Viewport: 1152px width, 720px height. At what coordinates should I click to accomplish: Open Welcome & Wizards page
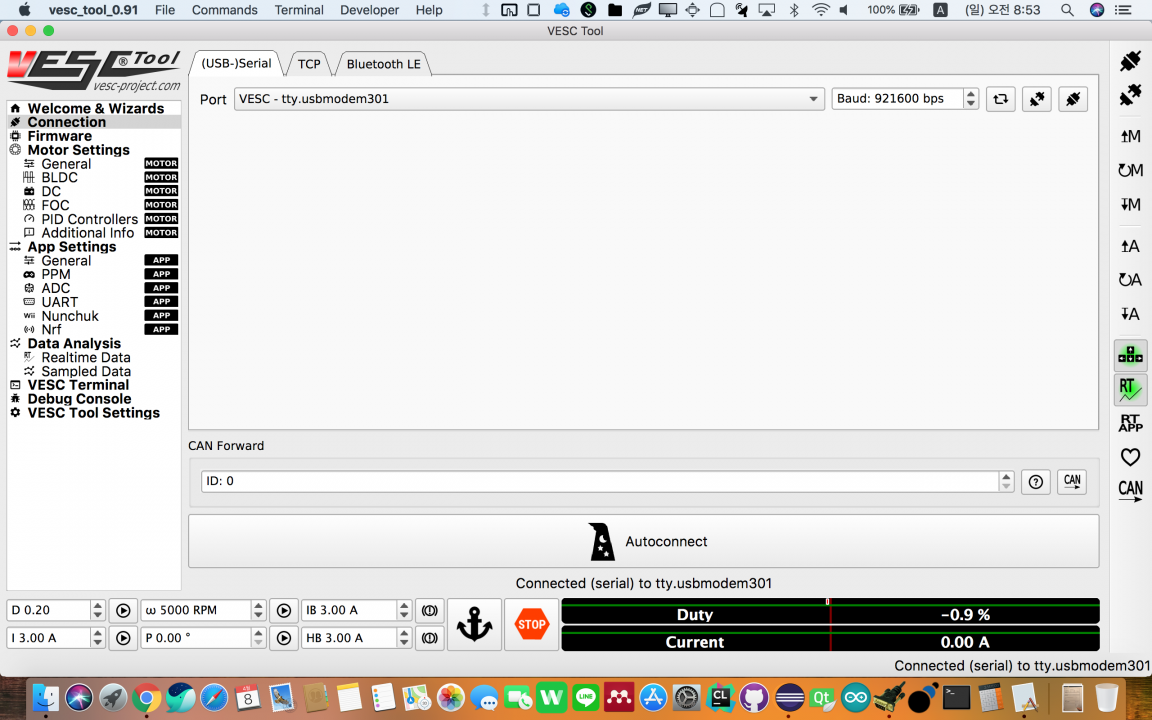click(x=94, y=108)
